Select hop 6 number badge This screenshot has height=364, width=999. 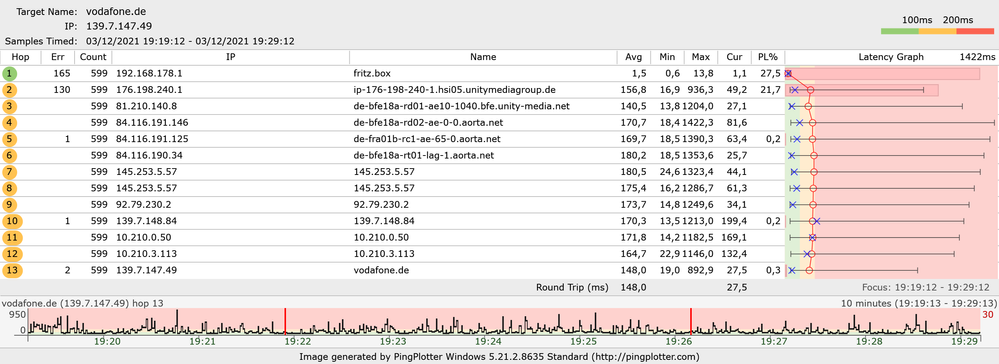(9, 156)
